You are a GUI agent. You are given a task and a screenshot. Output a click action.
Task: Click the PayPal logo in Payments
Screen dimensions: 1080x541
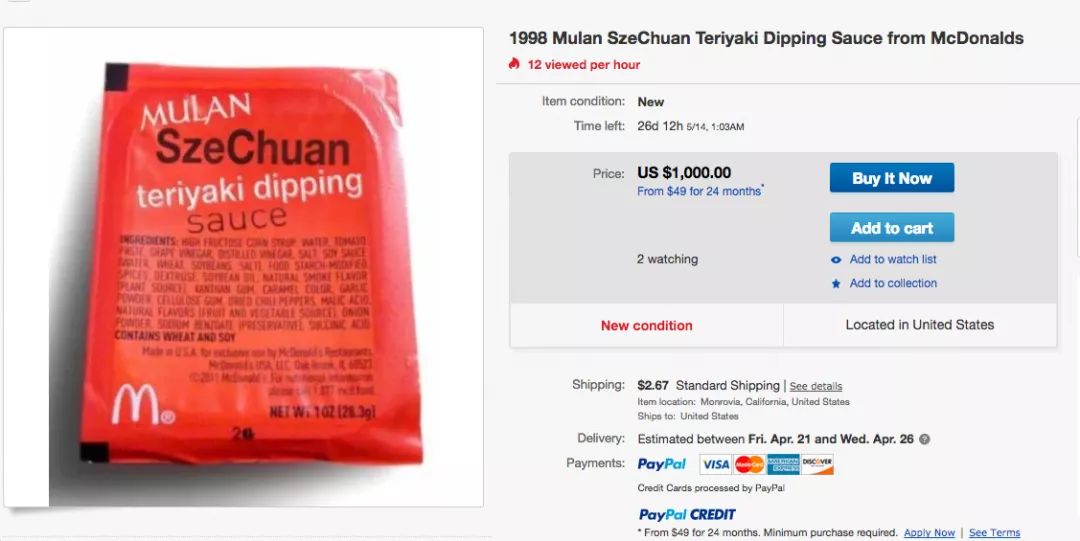click(x=661, y=465)
